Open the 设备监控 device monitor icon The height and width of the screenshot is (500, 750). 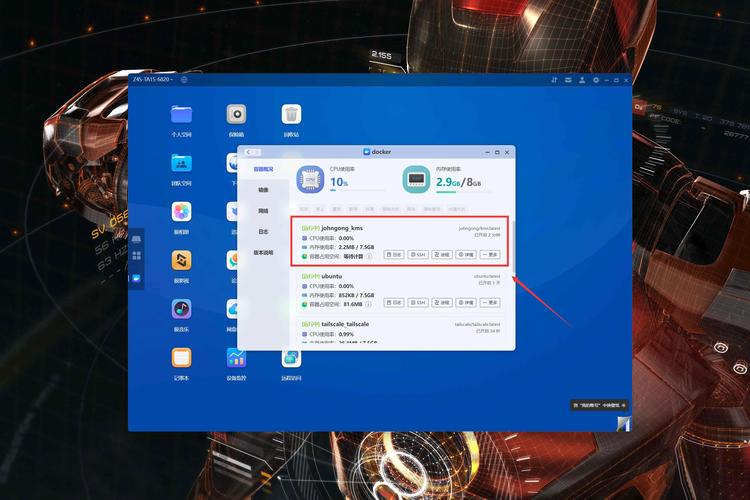236,358
